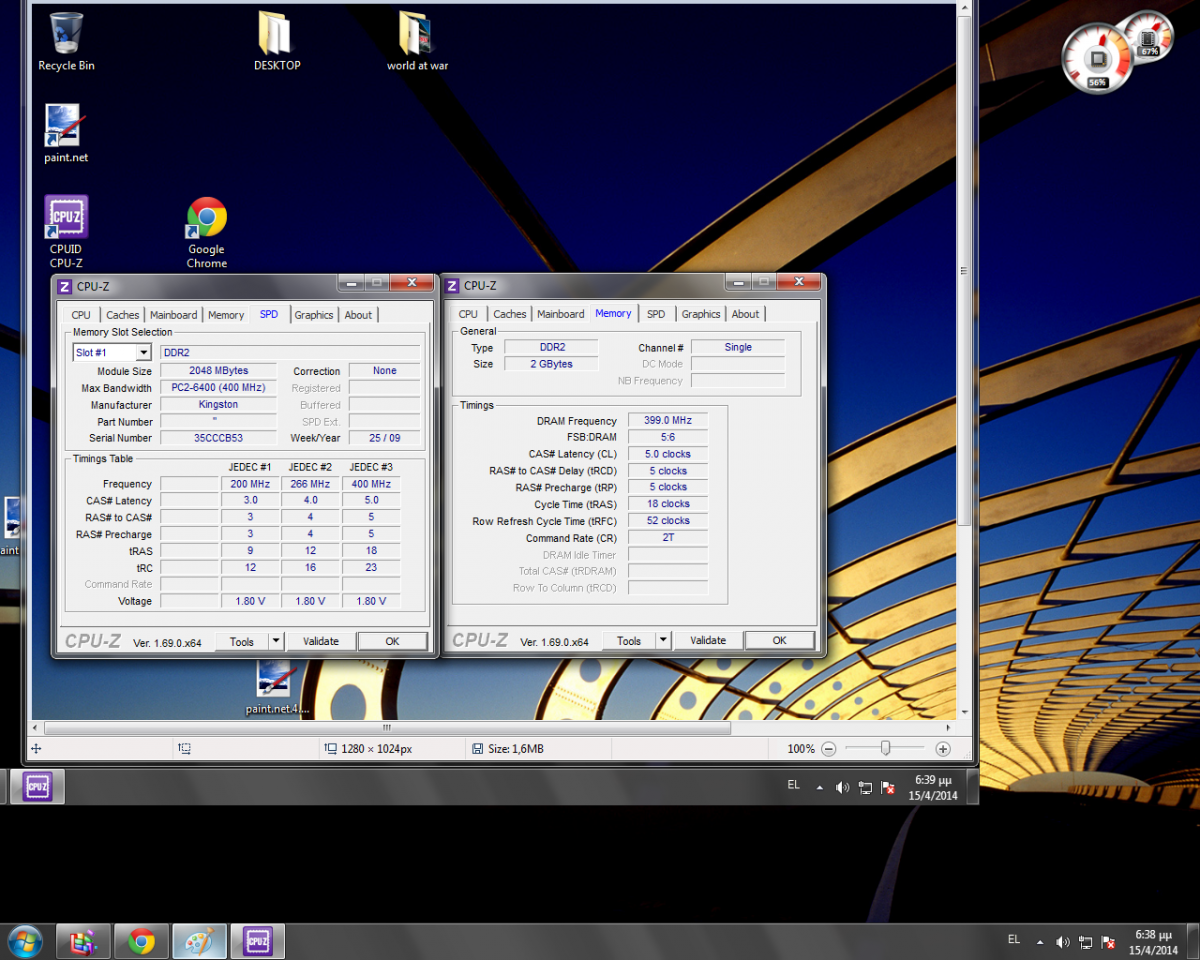1200x960 pixels.
Task: Open network status beside the 6:38 clock
Action: [x=1085, y=942]
